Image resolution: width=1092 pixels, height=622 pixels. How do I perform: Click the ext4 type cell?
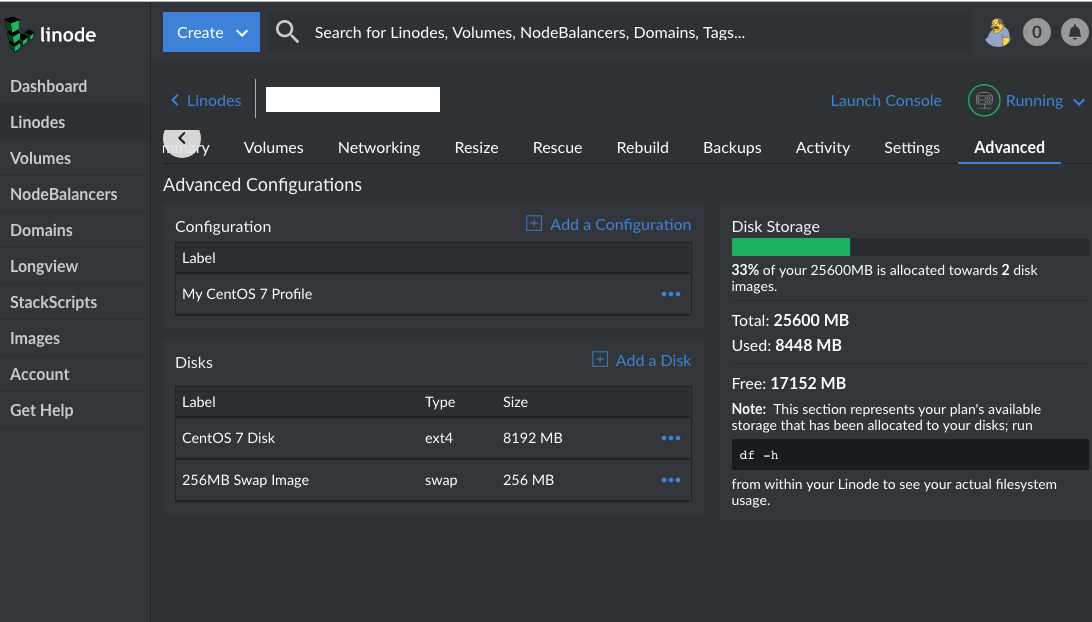click(439, 438)
